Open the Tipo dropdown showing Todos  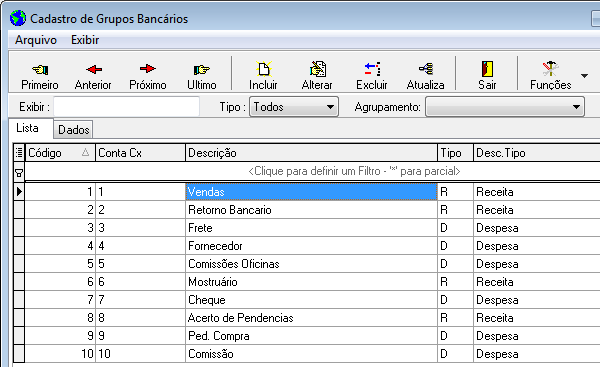tap(294, 107)
